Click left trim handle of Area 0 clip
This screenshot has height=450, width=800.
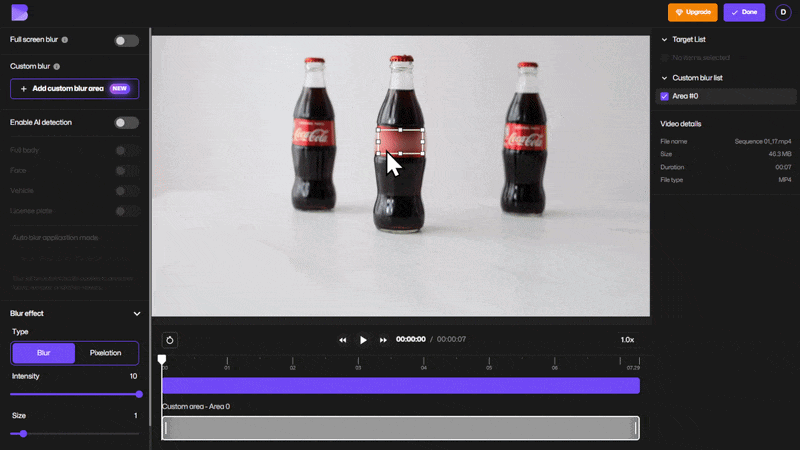click(166, 428)
